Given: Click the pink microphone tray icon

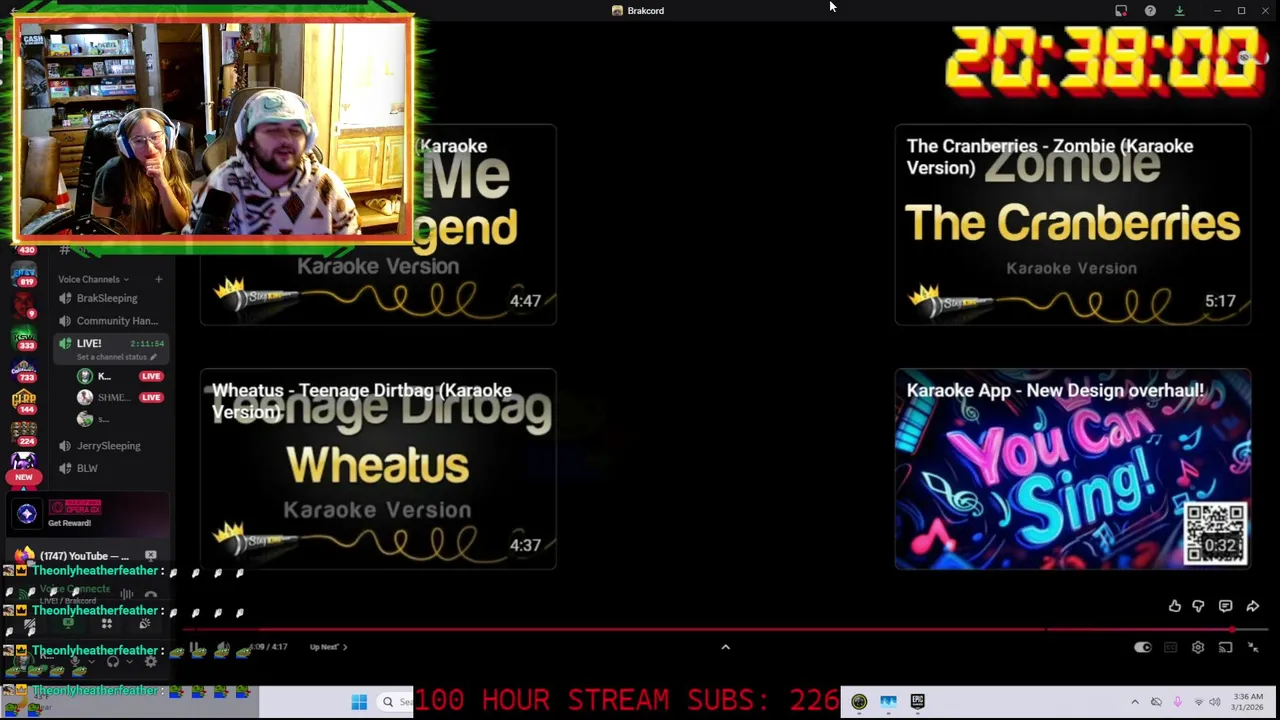Looking at the screenshot, I should tap(1177, 702).
